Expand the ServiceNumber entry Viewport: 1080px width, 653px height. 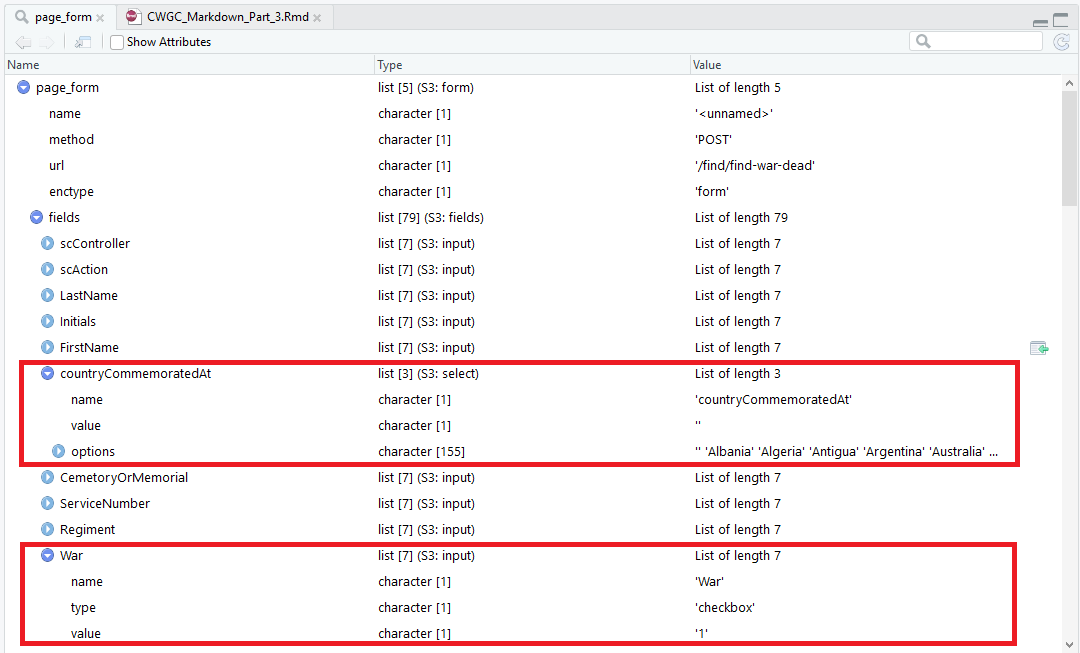47,504
